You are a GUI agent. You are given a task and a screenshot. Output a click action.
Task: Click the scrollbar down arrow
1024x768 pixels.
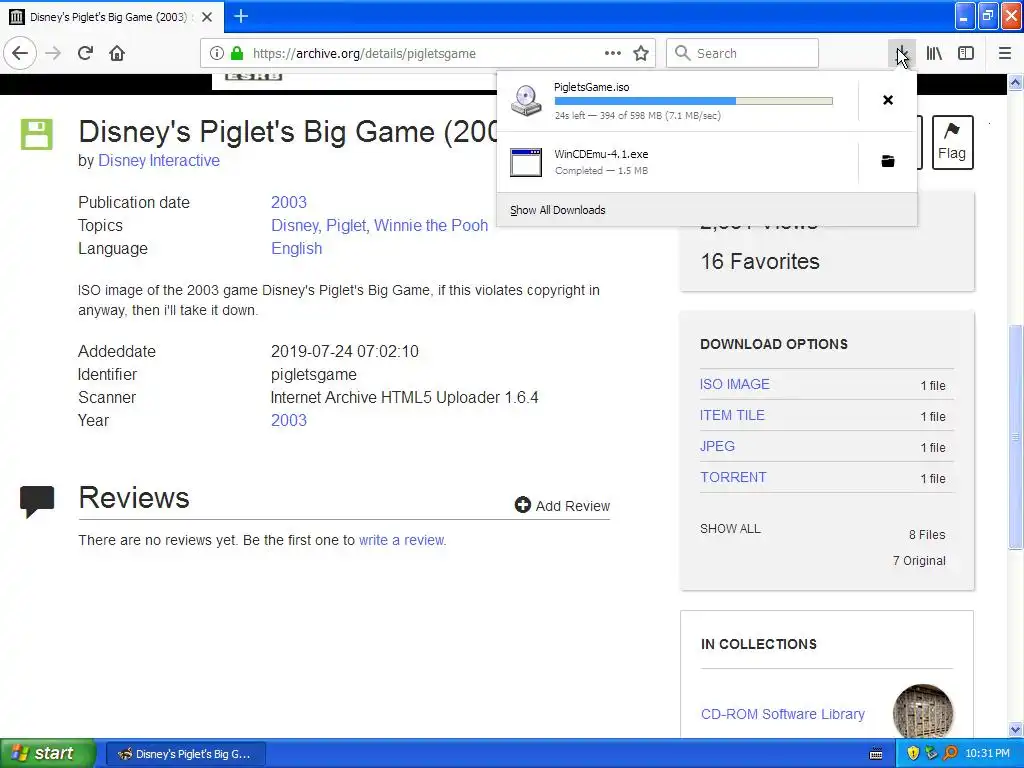(1015, 729)
